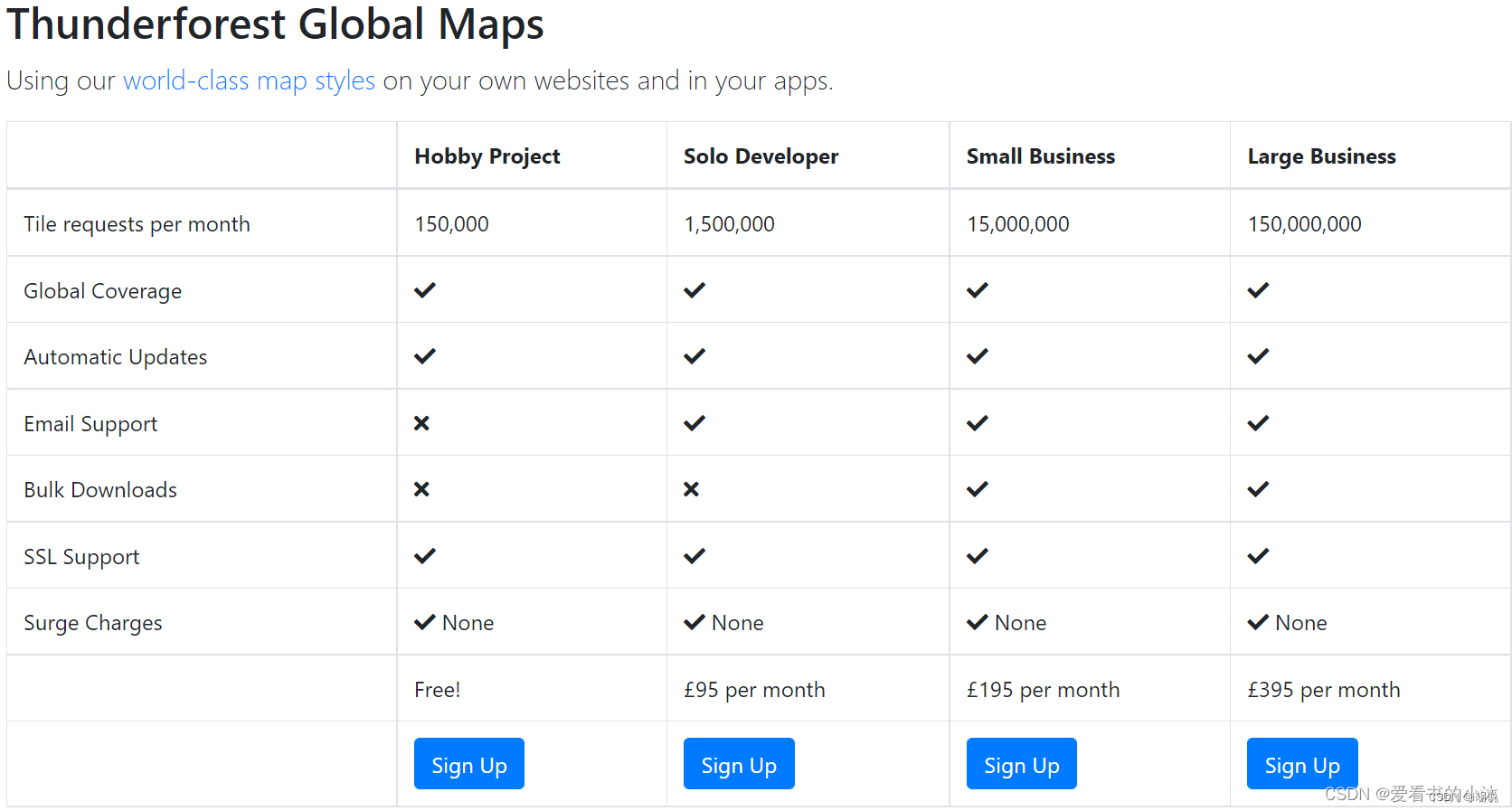
Task: Click Surge Charges checkmark under Solo Developer
Action: coord(695,622)
